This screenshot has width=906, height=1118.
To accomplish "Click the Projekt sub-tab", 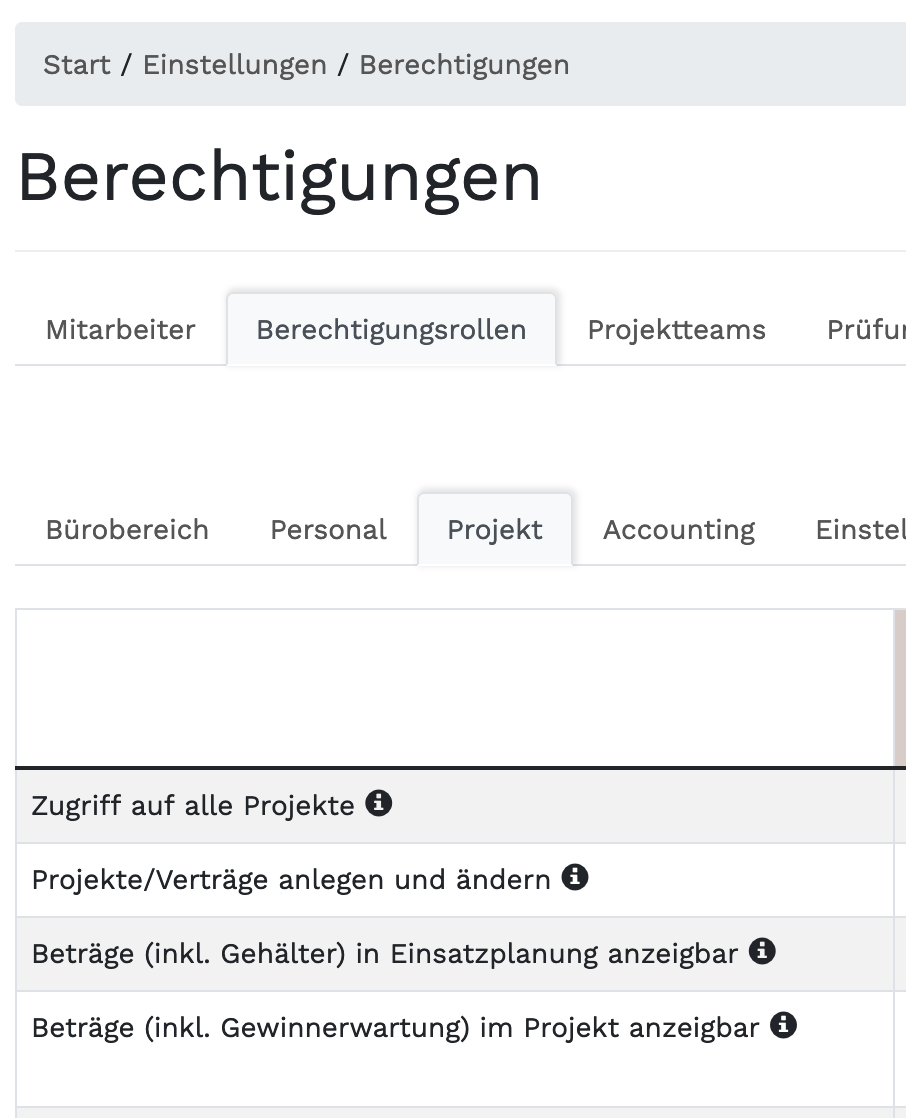I will click(495, 529).
